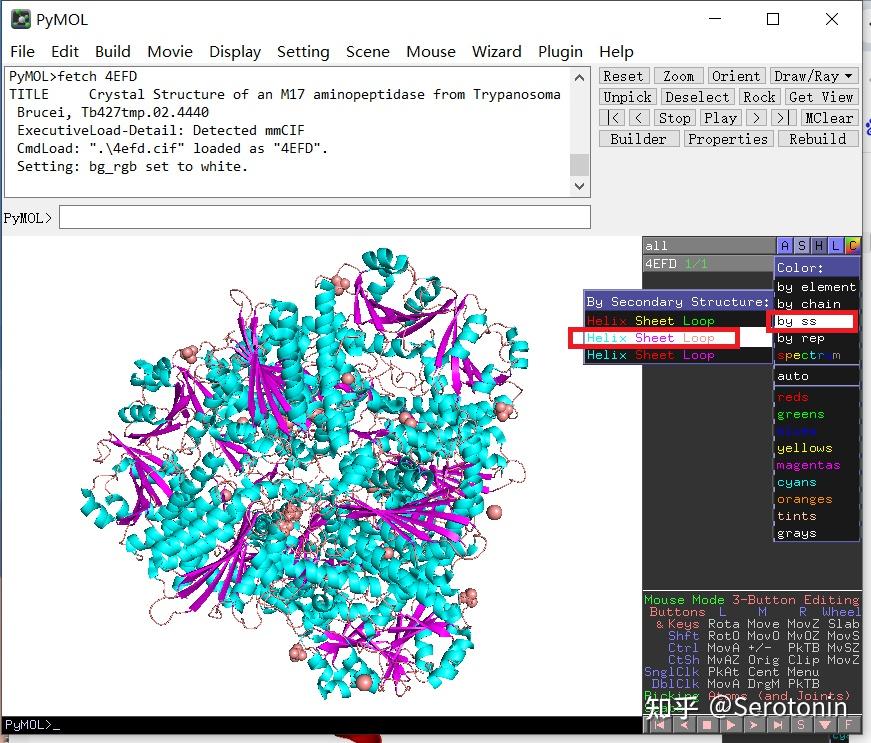The height and width of the screenshot is (743, 871).
Task: Click the MClear button
Action: coord(829,118)
